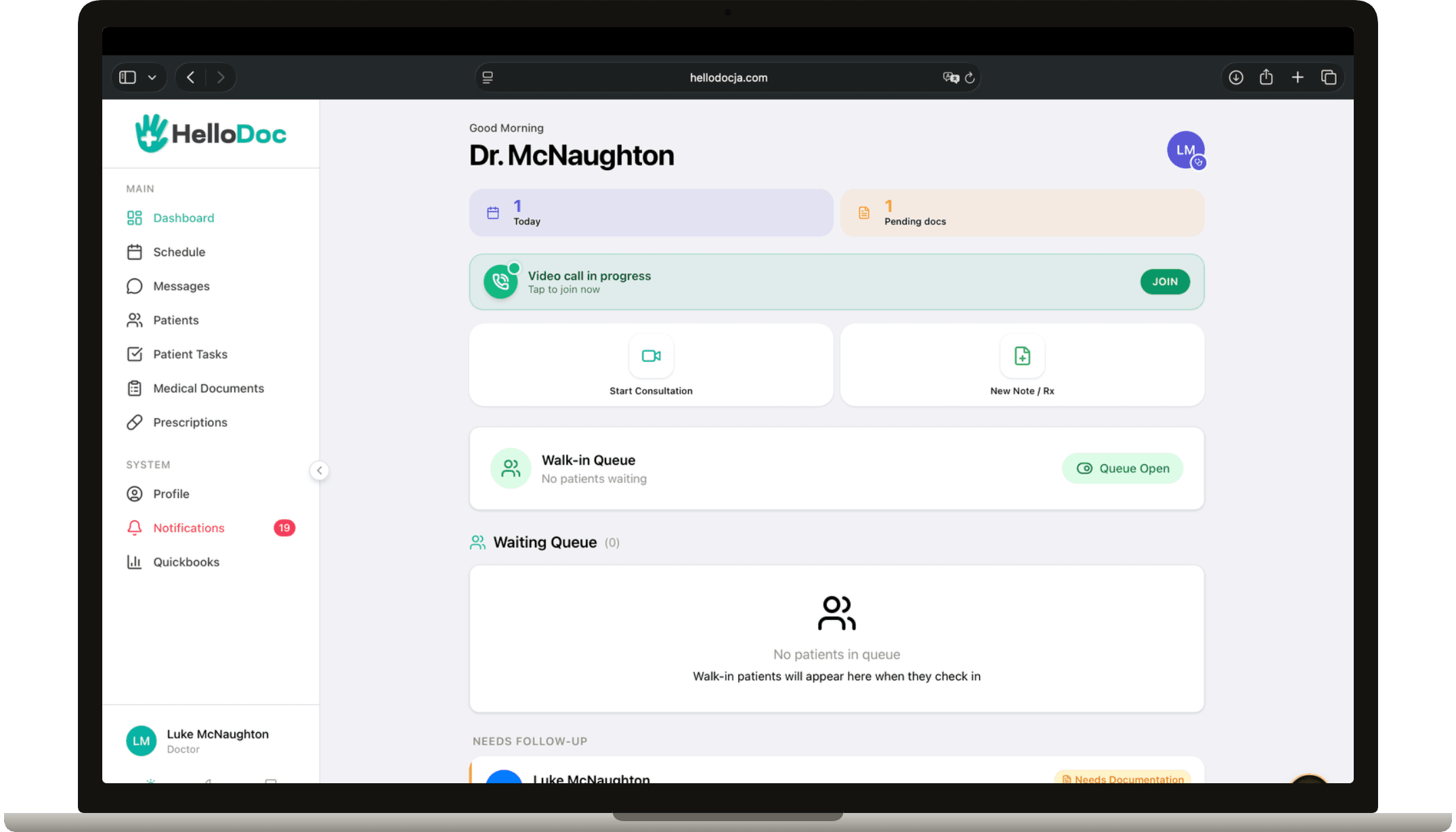Click the Patient Tasks checkbox icon
Image resolution: width=1456 pixels, height=832 pixels.
pyautogui.click(x=134, y=354)
